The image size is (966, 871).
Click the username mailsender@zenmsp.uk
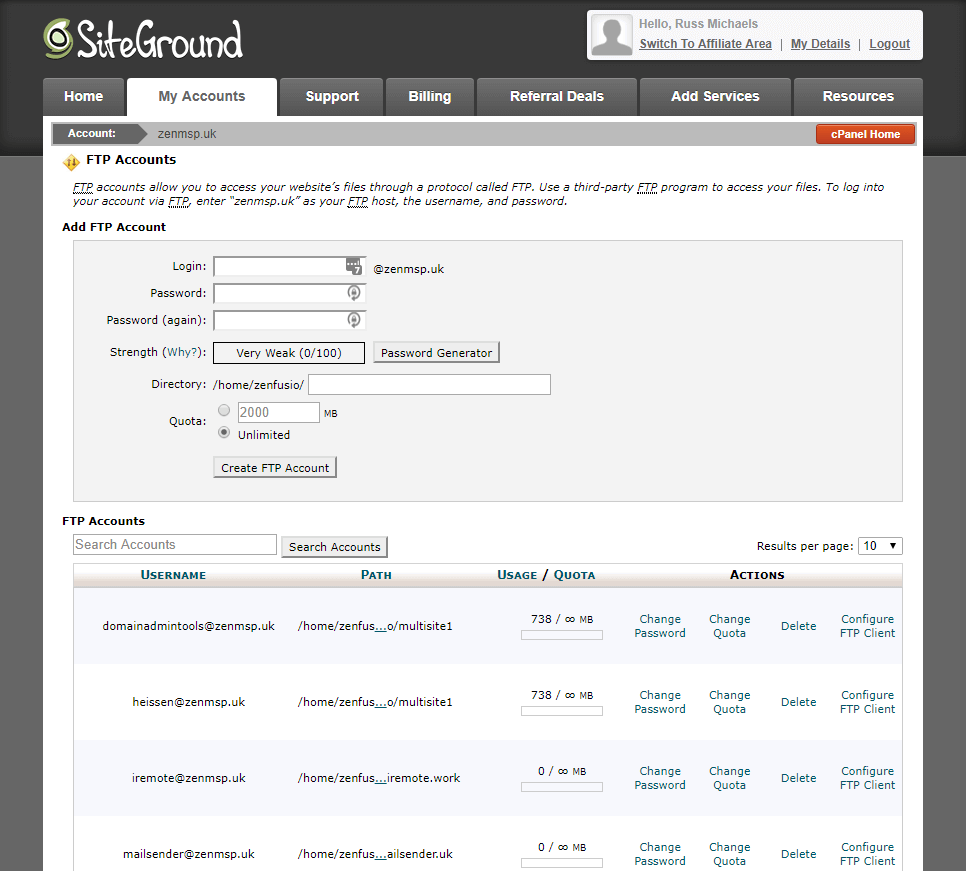point(189,854)
